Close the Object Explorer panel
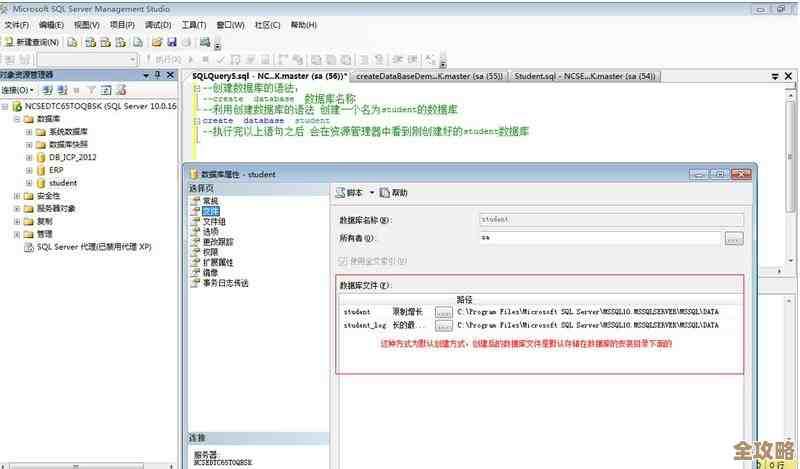800x469 pixels. click(170, 75)
